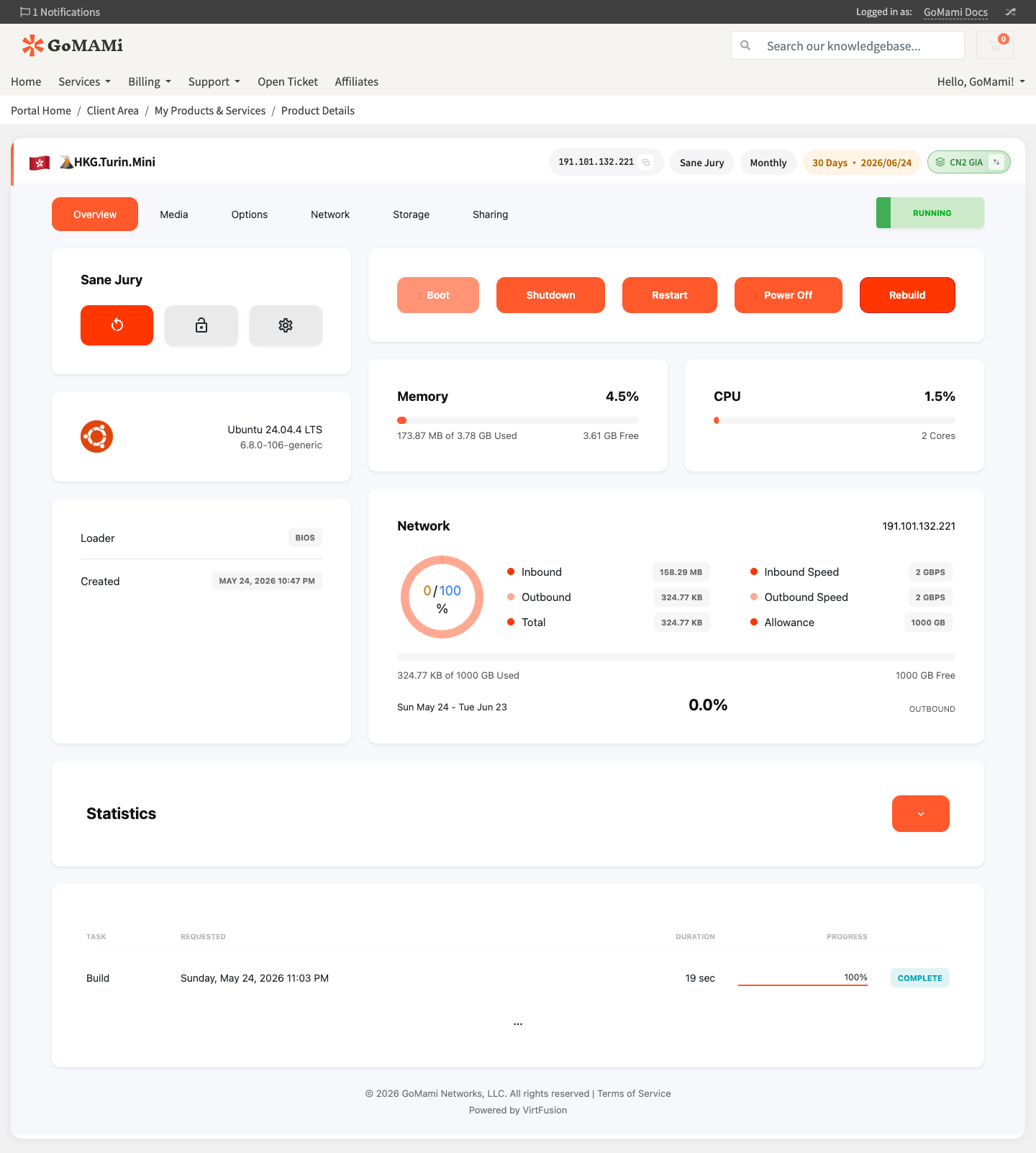Open the Storage tab

pyautogui.click(x=412, y=214)
